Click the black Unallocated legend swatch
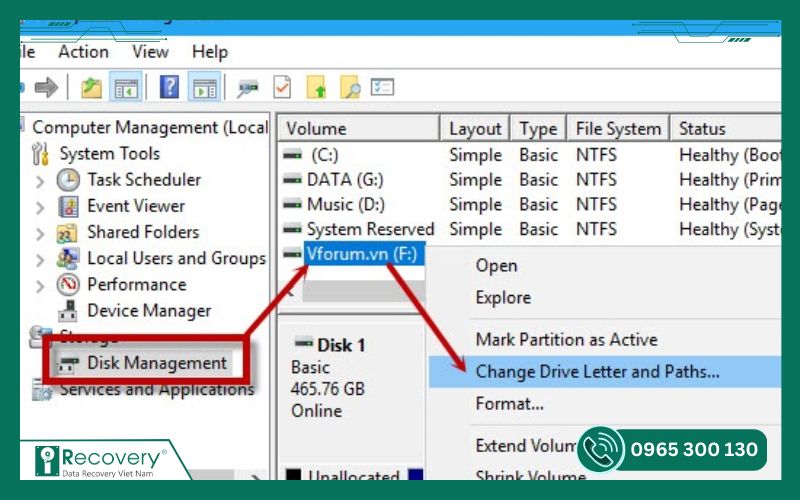 293,474
